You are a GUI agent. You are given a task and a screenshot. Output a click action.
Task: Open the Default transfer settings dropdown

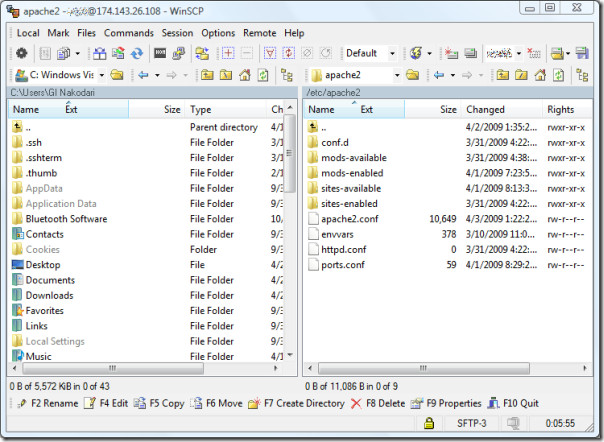click(x=392, y=53)
